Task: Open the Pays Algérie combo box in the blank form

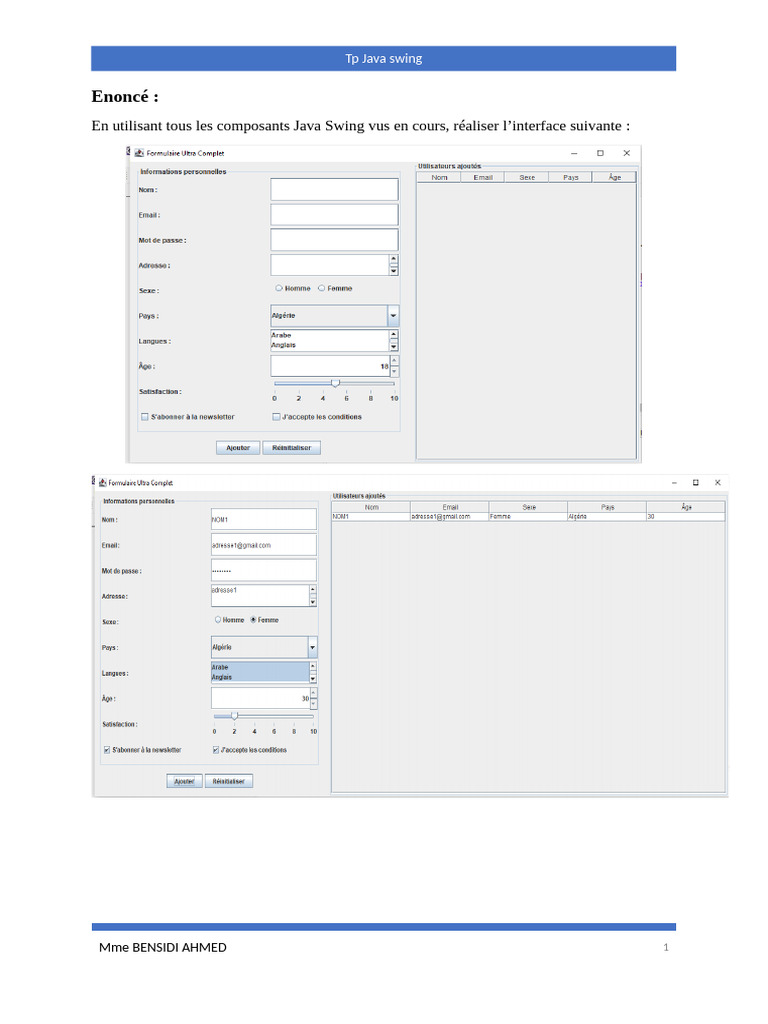Action: pos(334,315)
